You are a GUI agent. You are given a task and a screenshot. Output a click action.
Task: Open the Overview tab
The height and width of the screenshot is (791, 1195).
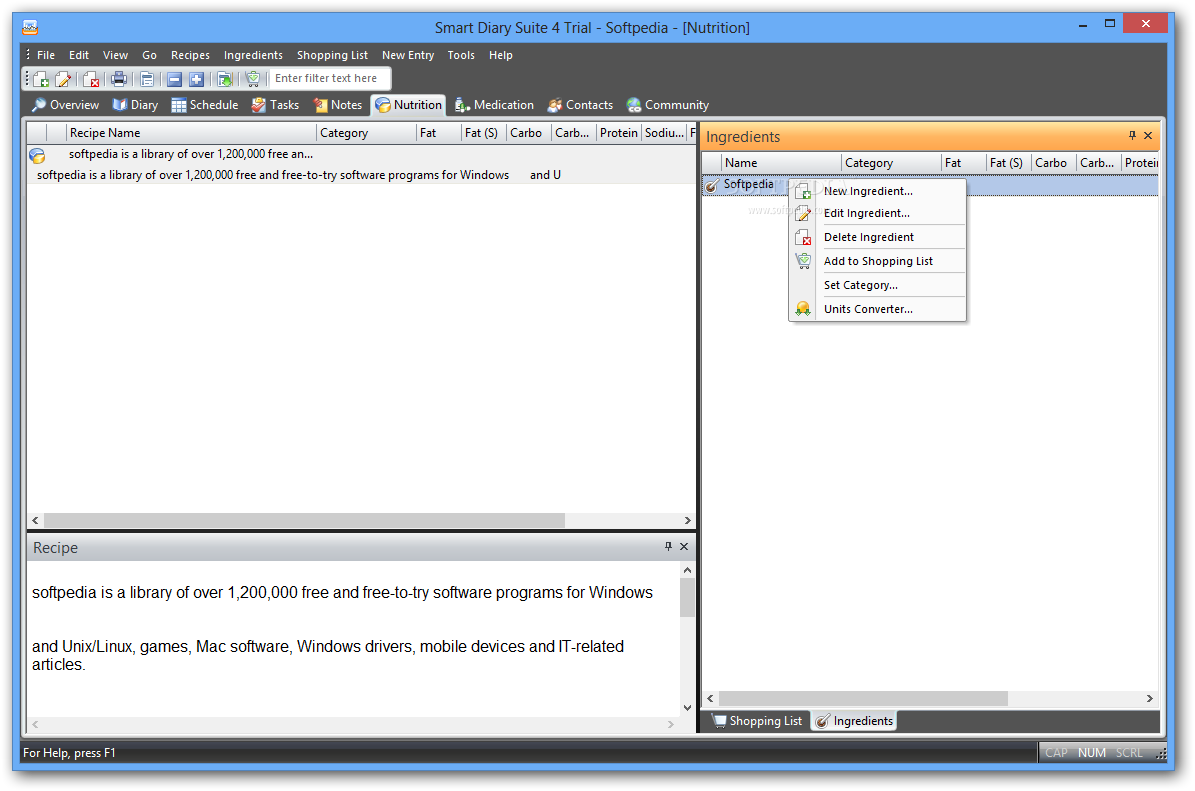click(x=66, y=105)
